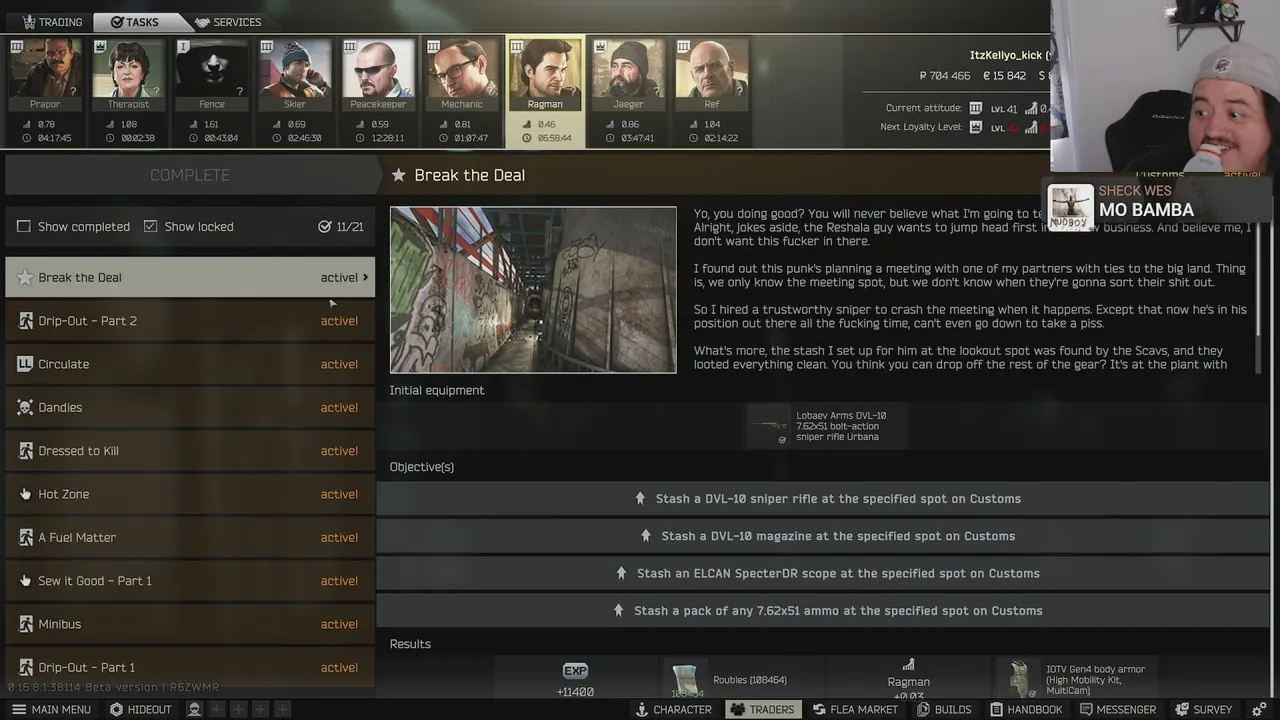The width and height of the screenshot is (1280, 720).
Task: Open the Drip-Out – Part 2 task
Action: click(190, 321)
